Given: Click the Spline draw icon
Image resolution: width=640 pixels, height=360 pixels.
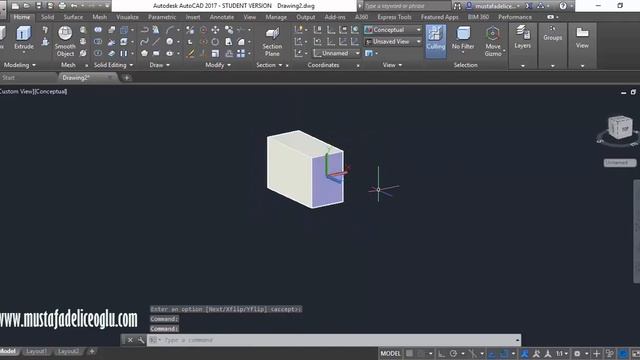Looking at the screenshot, I should pyautogui.click(x=144, y=42).
